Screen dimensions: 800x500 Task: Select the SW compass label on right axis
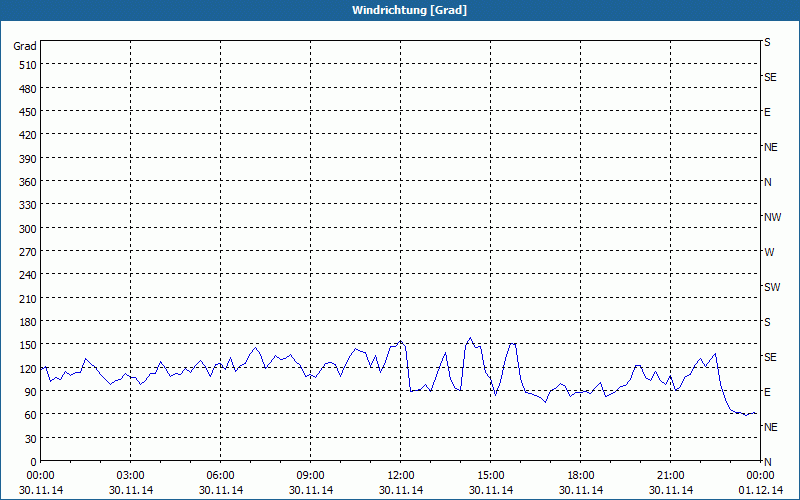coord(772,287)
